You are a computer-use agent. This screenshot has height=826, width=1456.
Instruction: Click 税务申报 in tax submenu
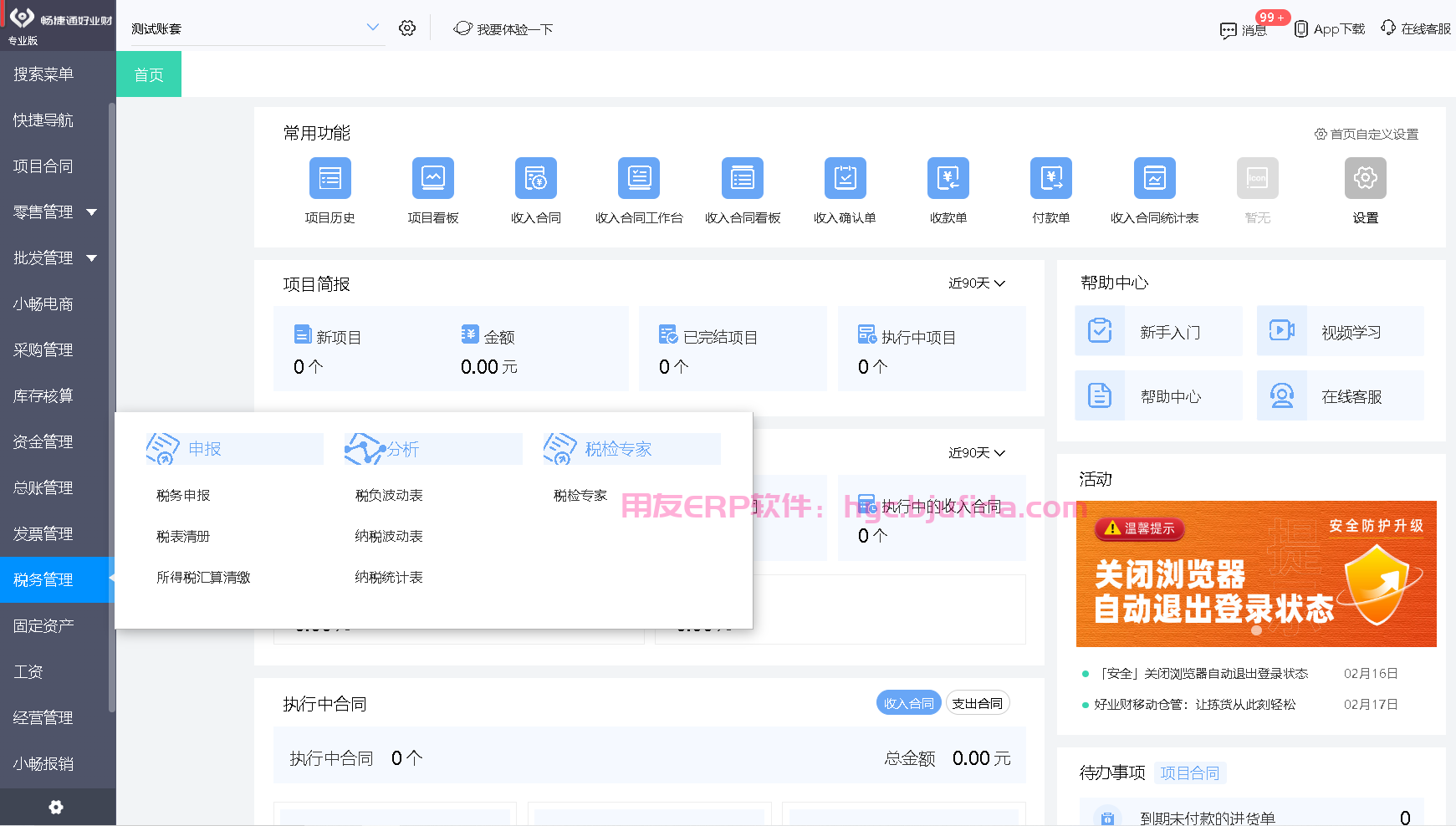[x=183, y=496]
